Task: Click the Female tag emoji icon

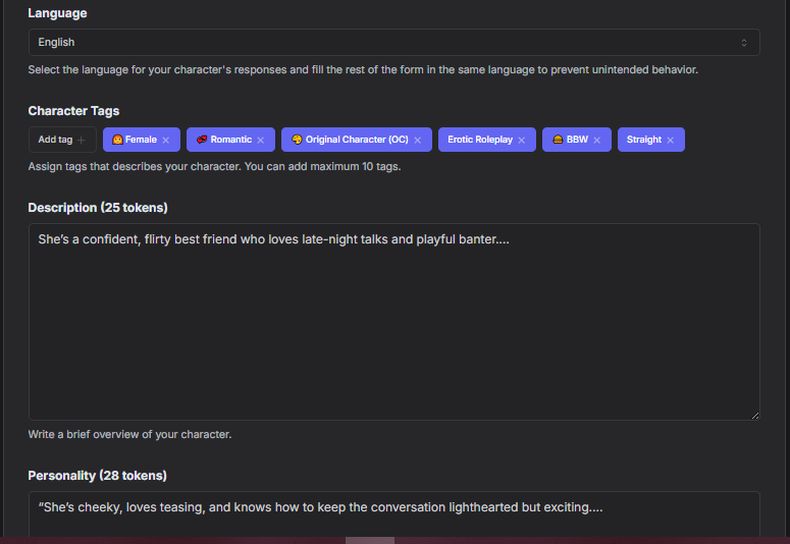Action: click(x=118, y=140)
